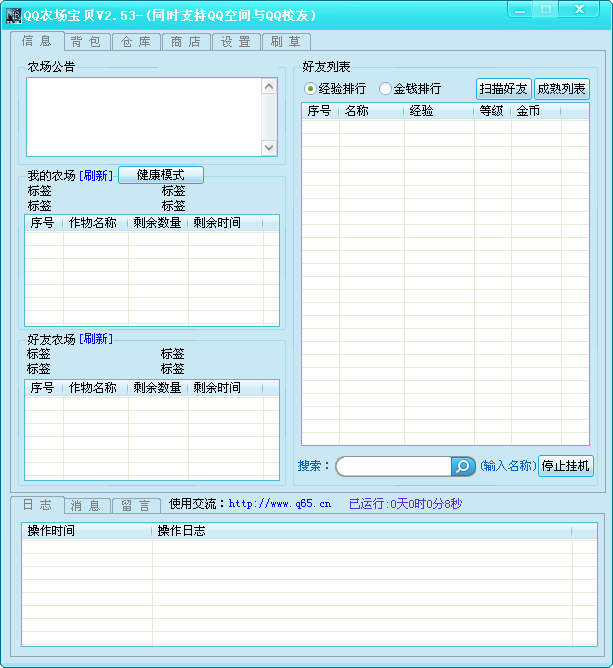Click 作物名称 header in 我的农场 table
The height and width of the screenshot is (668, 613).
96,223
